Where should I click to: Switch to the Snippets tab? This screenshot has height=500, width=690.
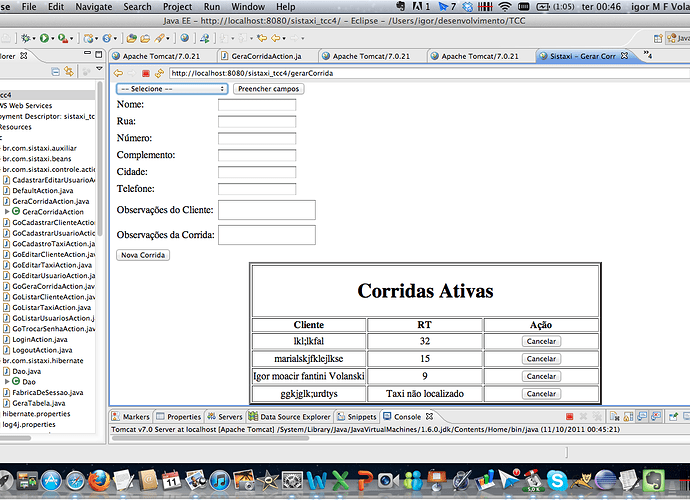click(357, 416)
